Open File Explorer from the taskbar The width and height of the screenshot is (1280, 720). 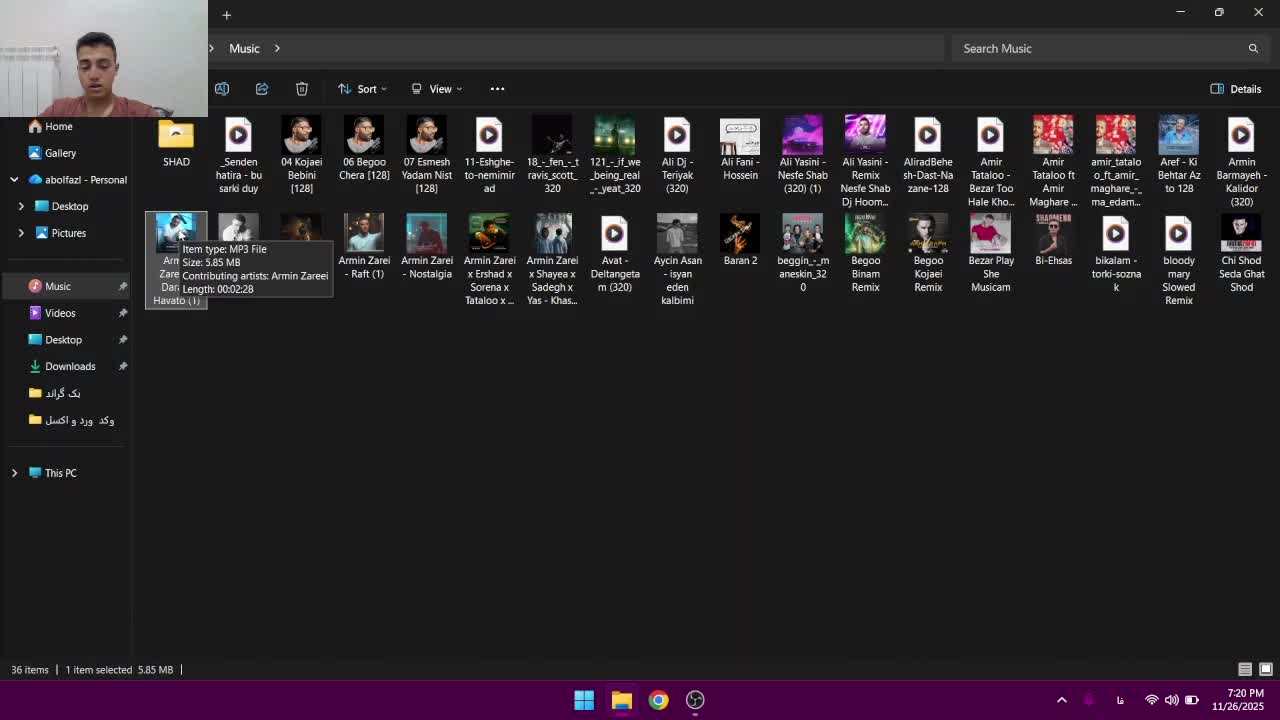(621, 700)
